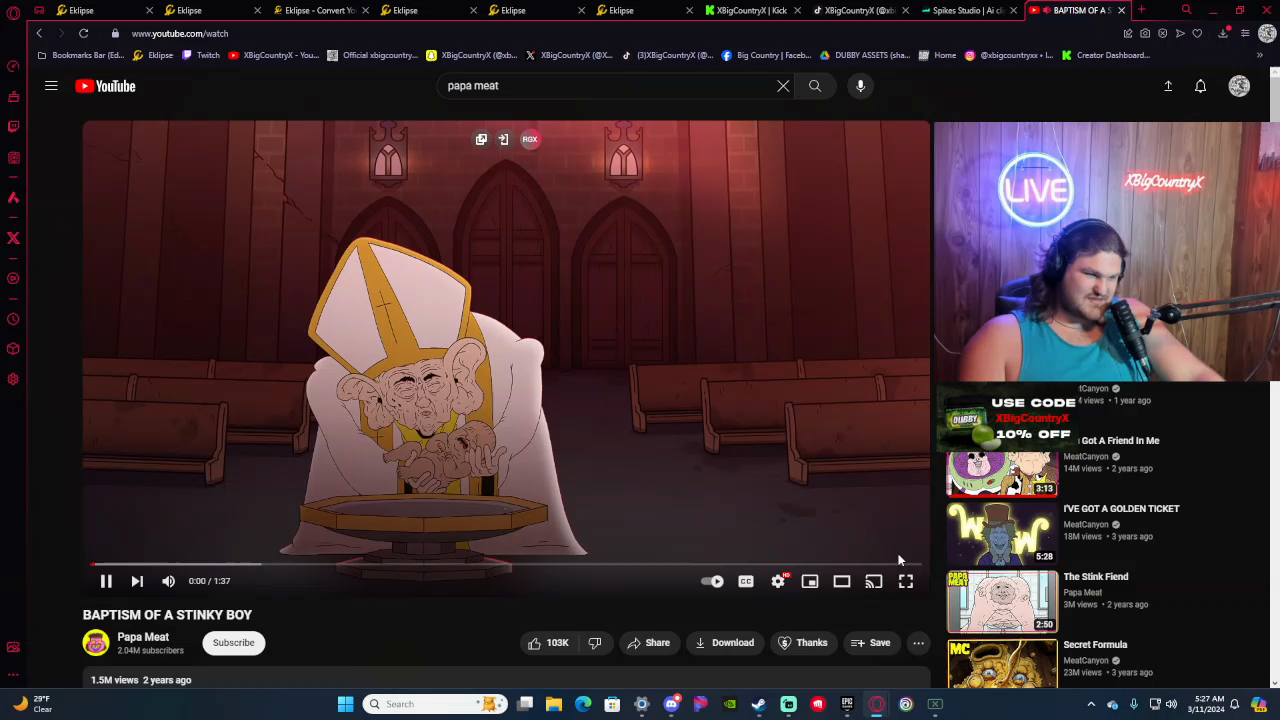This screenshot has height=720, width=1280.
Task: Open more actions ellipsis under the video
Action: pos(918,643)
